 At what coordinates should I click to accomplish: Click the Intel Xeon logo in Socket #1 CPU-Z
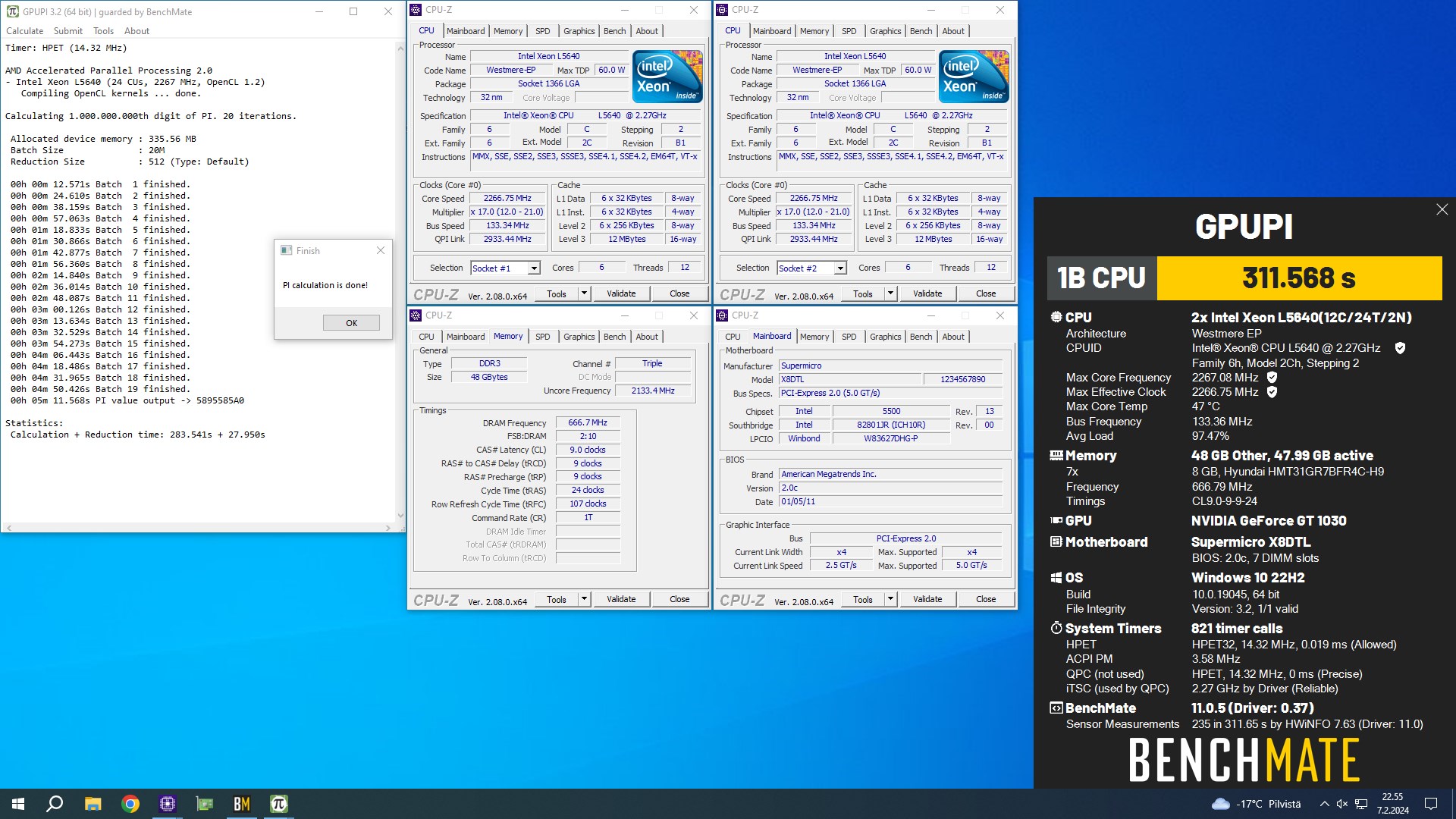pyautogui.click(x=667, y=77)
